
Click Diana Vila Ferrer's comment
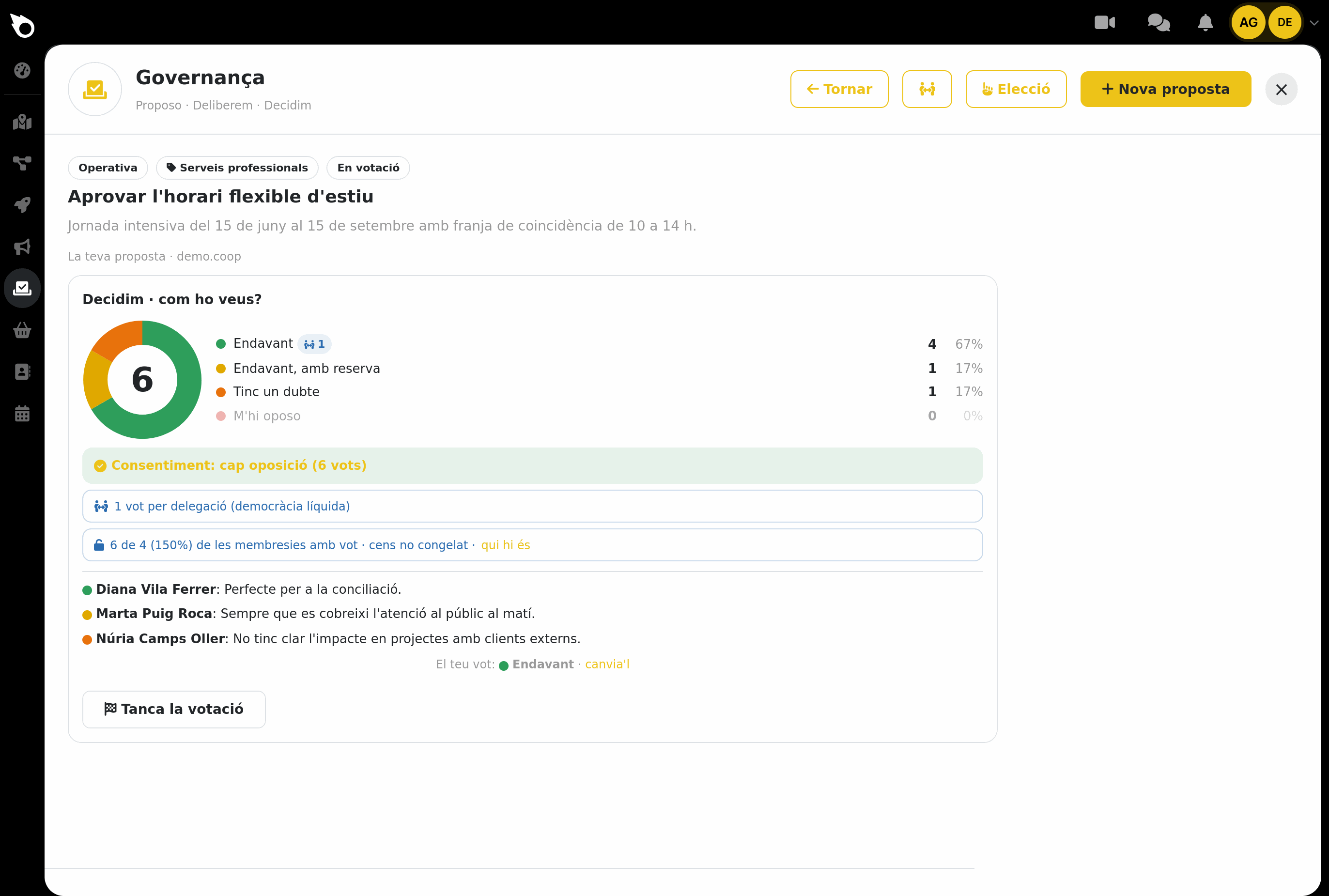242,589
